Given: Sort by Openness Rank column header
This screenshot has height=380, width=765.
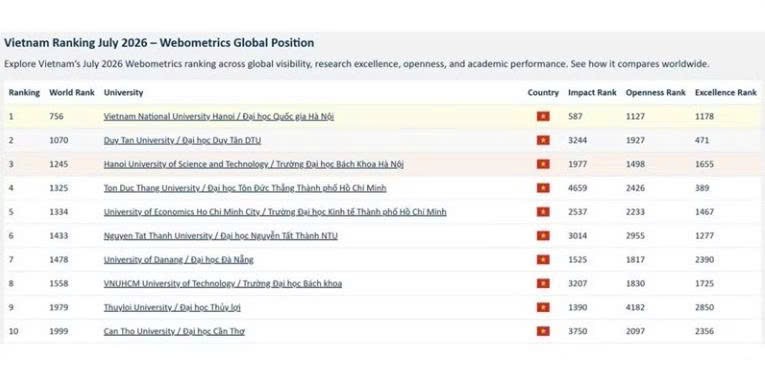Looking at the screenshot, I should click(655, 93).
